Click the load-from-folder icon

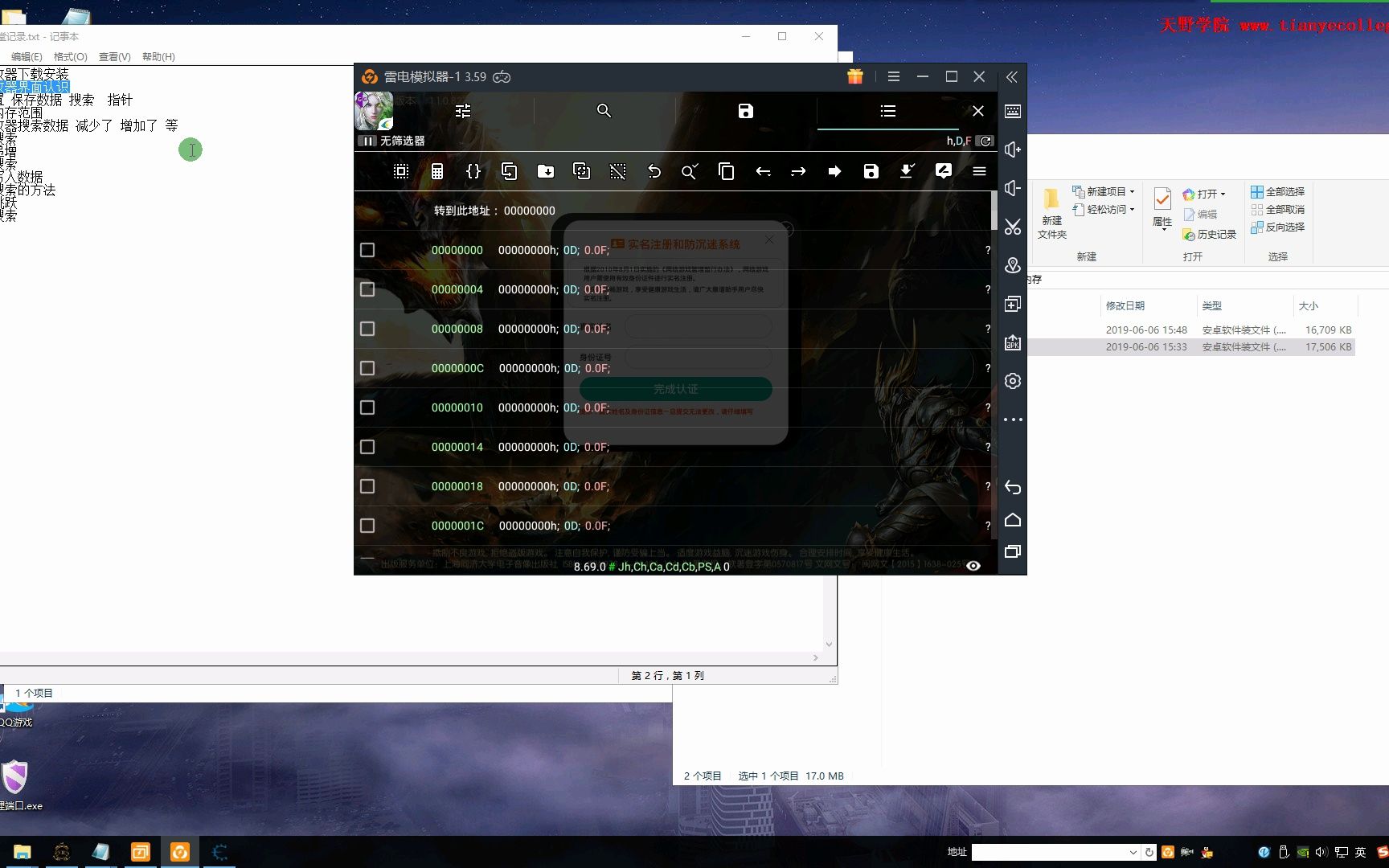546,171
